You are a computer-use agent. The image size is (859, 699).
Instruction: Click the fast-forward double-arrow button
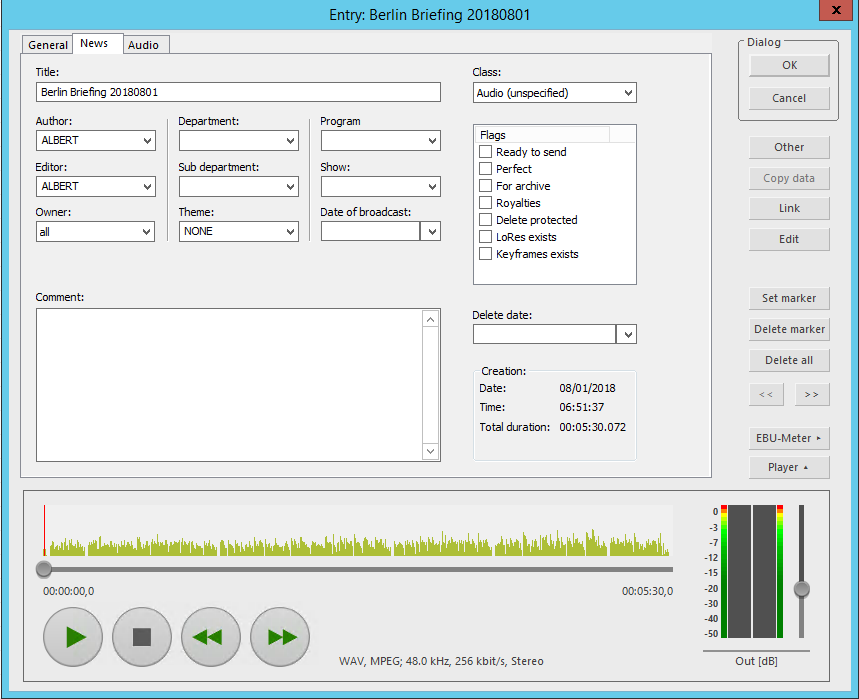pyautogui.click(x=280, y=637)
